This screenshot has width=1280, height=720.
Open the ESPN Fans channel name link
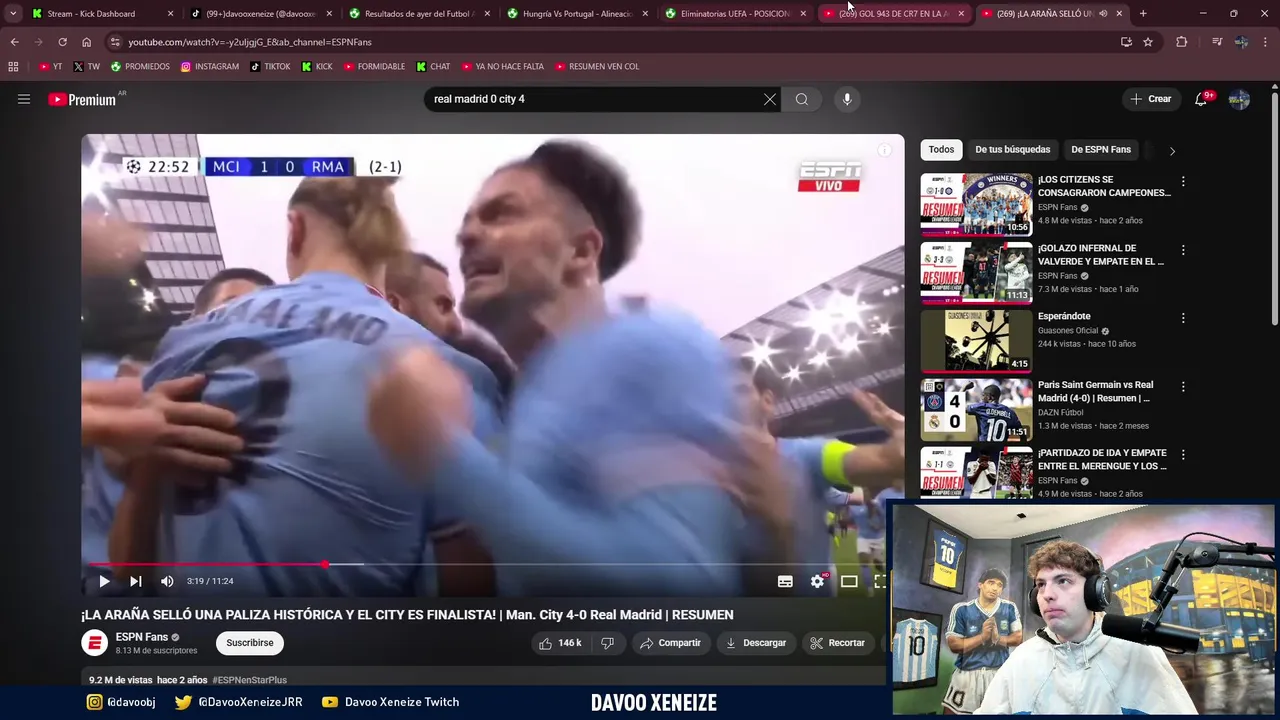tap(141, 637)
